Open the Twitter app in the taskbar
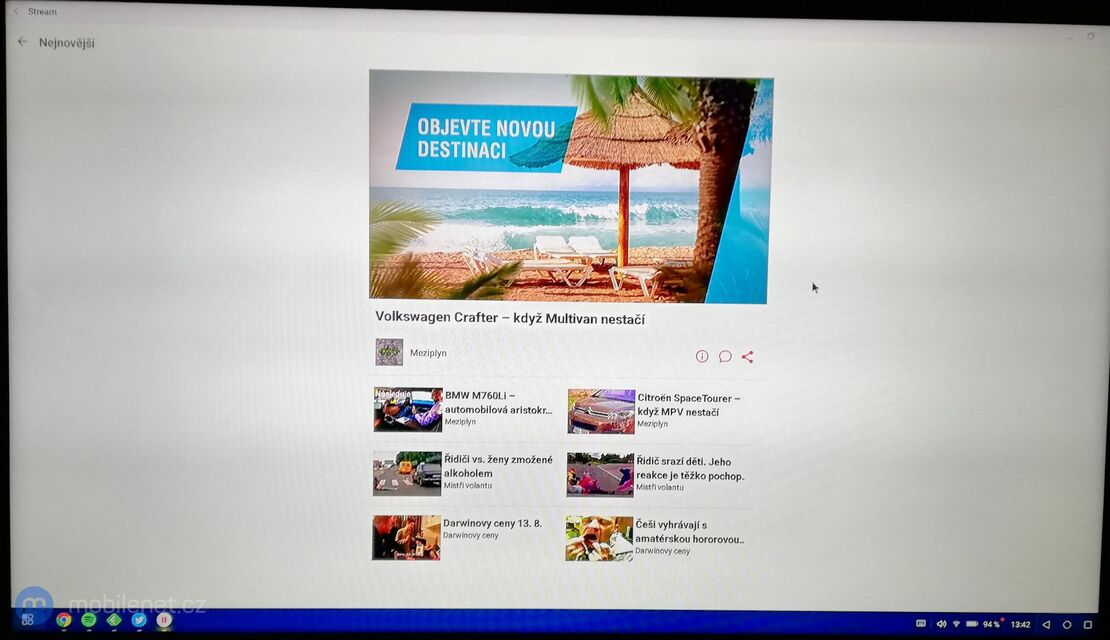 pyautogui.click(x=139, y=620)
